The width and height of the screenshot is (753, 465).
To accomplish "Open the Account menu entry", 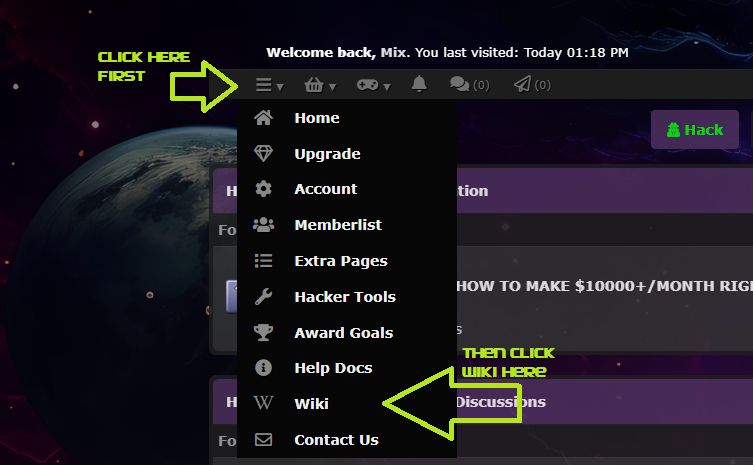I will 326,189.
